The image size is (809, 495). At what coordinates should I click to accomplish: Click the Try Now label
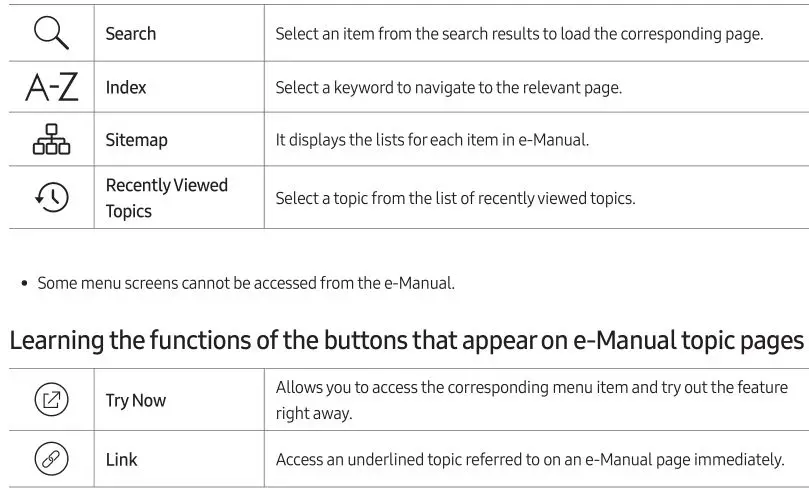(x=136, y=401)
